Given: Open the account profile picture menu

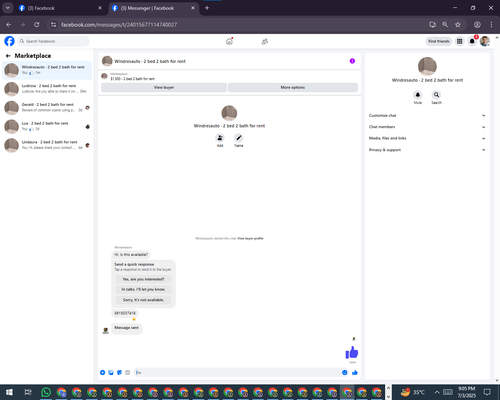Looking at the screenshot, I should (485, 41).
